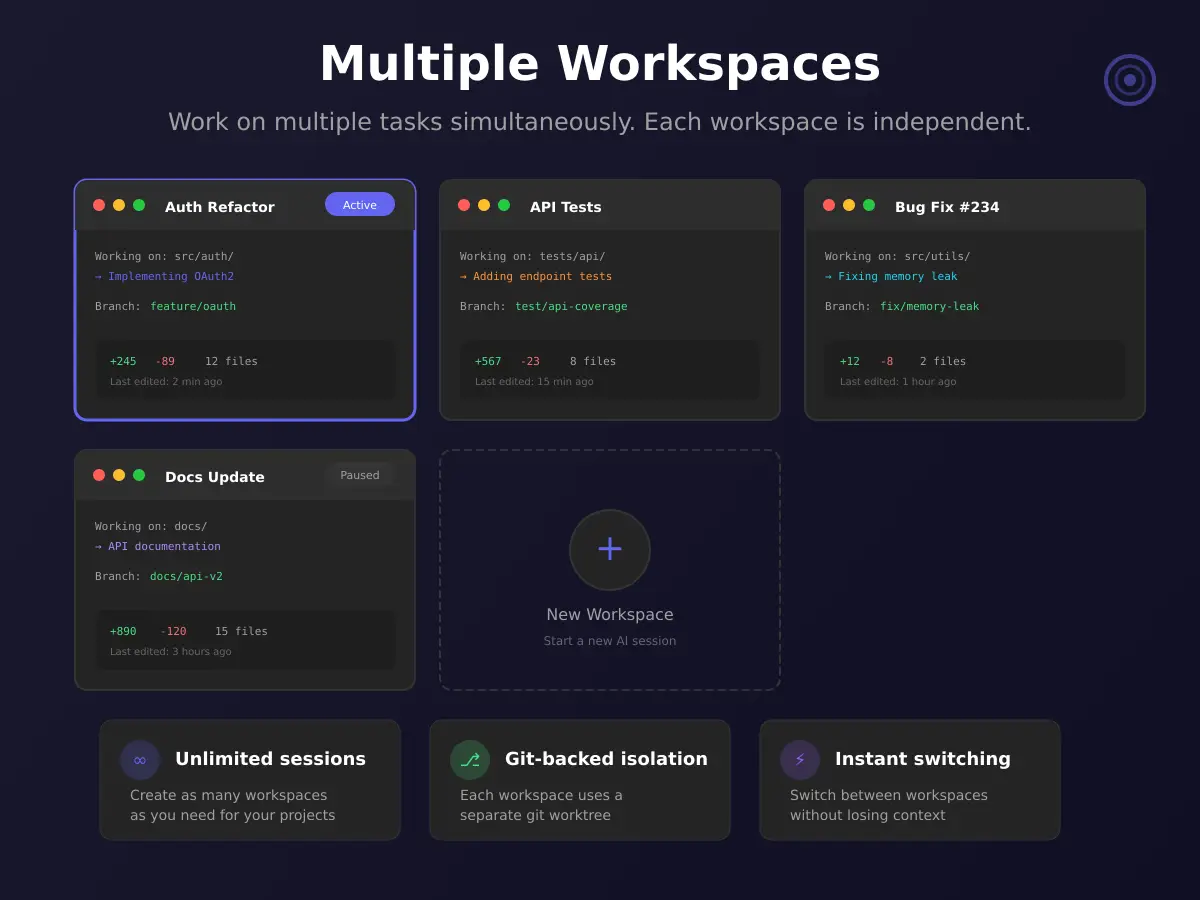The image size is (1200, 900).
Task: Toggle the Paused badge on Docs Update
Action: (x=360, y=475)
